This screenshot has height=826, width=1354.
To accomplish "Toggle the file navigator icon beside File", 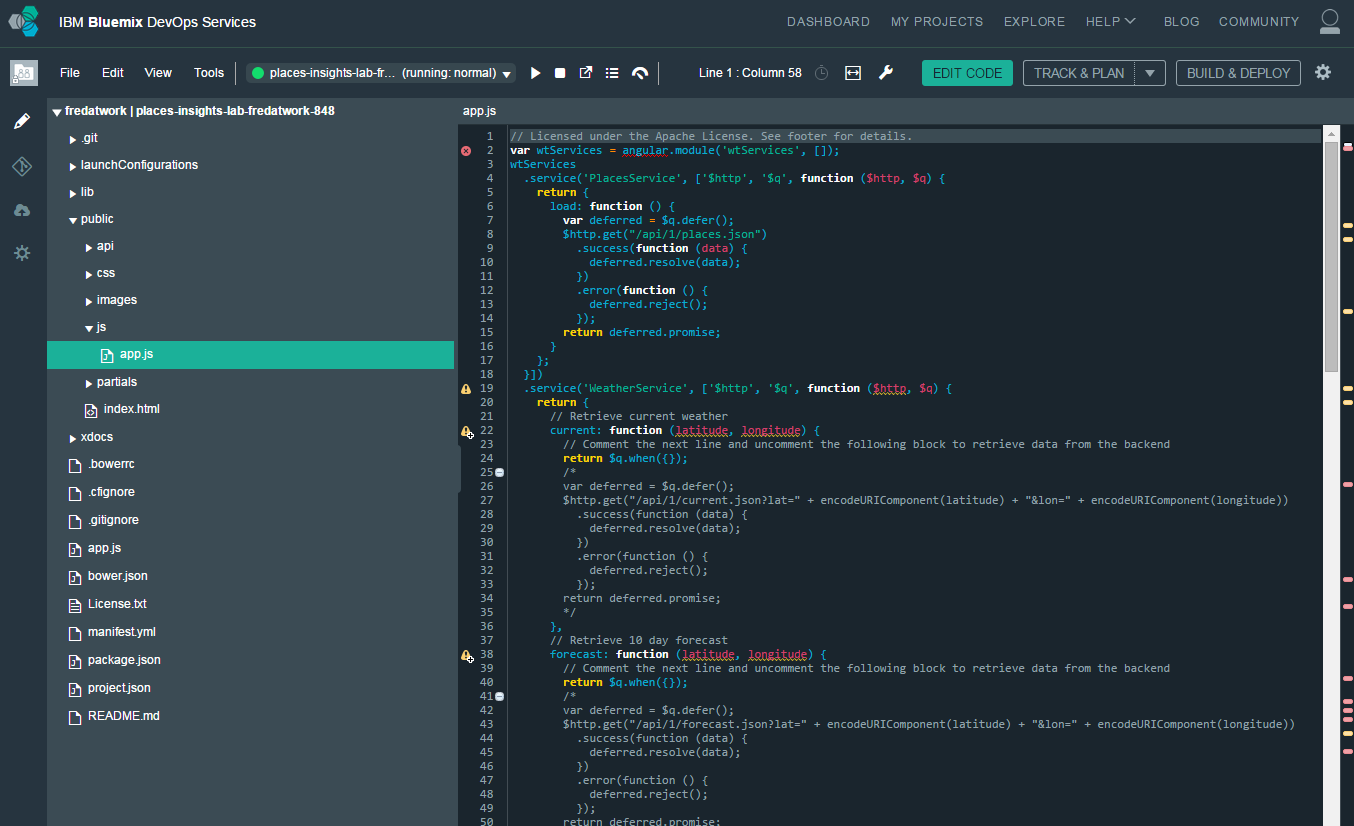I will [x=24, y=73].
